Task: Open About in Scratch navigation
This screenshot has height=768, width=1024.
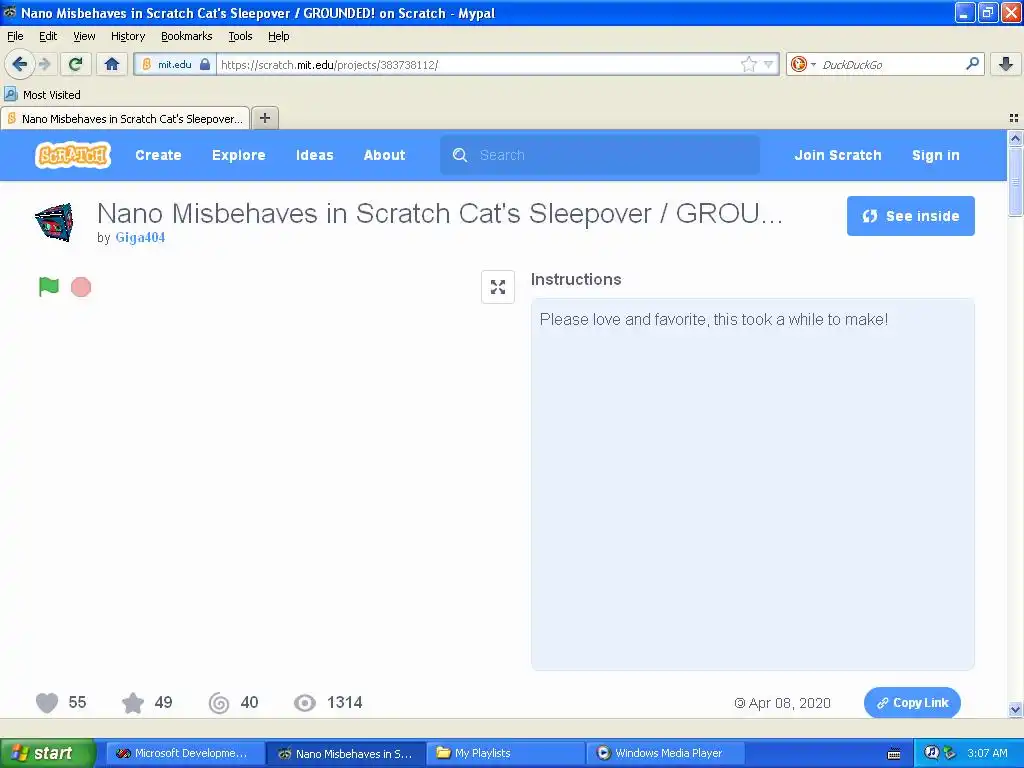Action: 385,155
